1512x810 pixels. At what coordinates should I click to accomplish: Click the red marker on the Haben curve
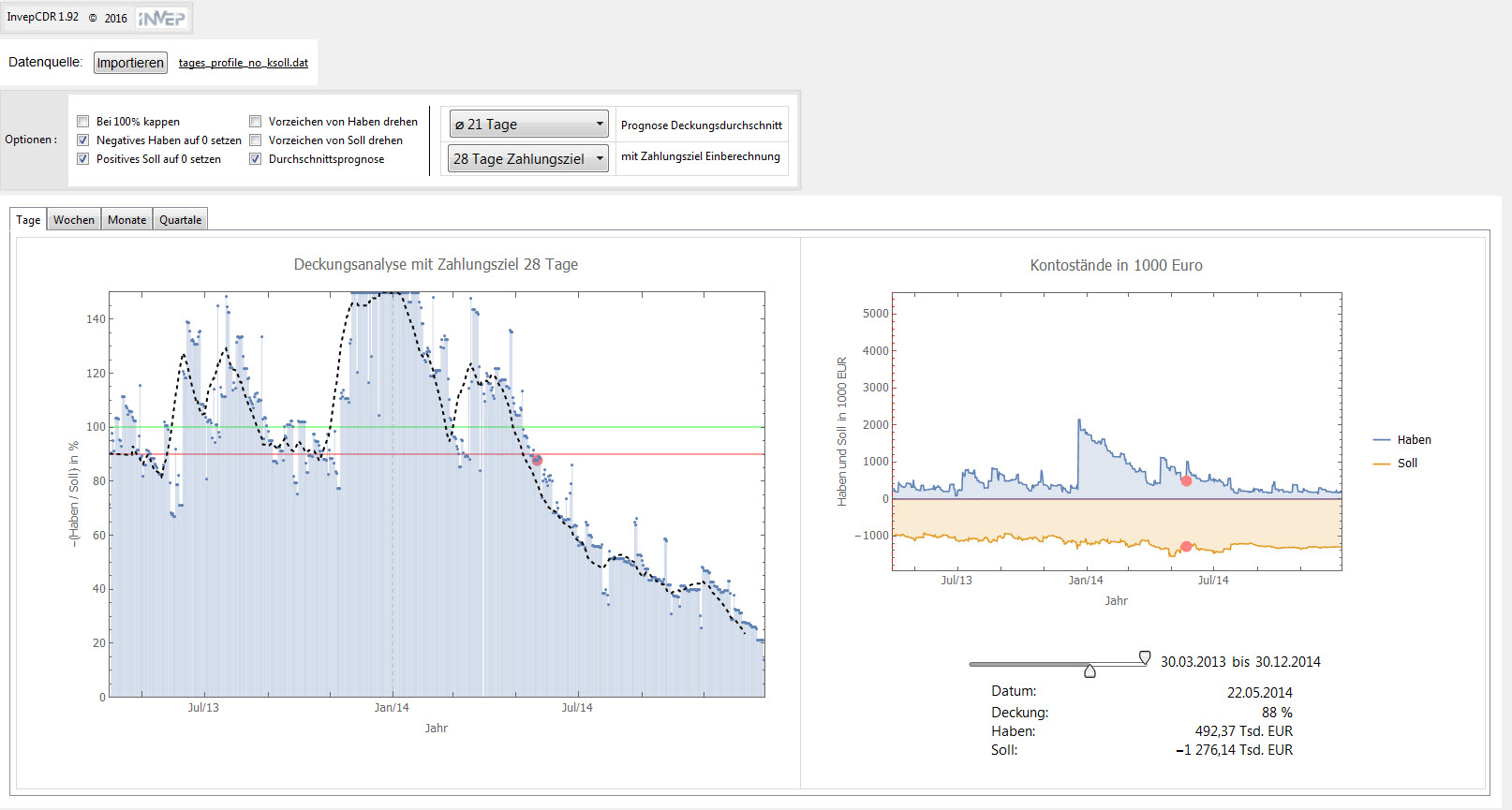coord(1186,480)
